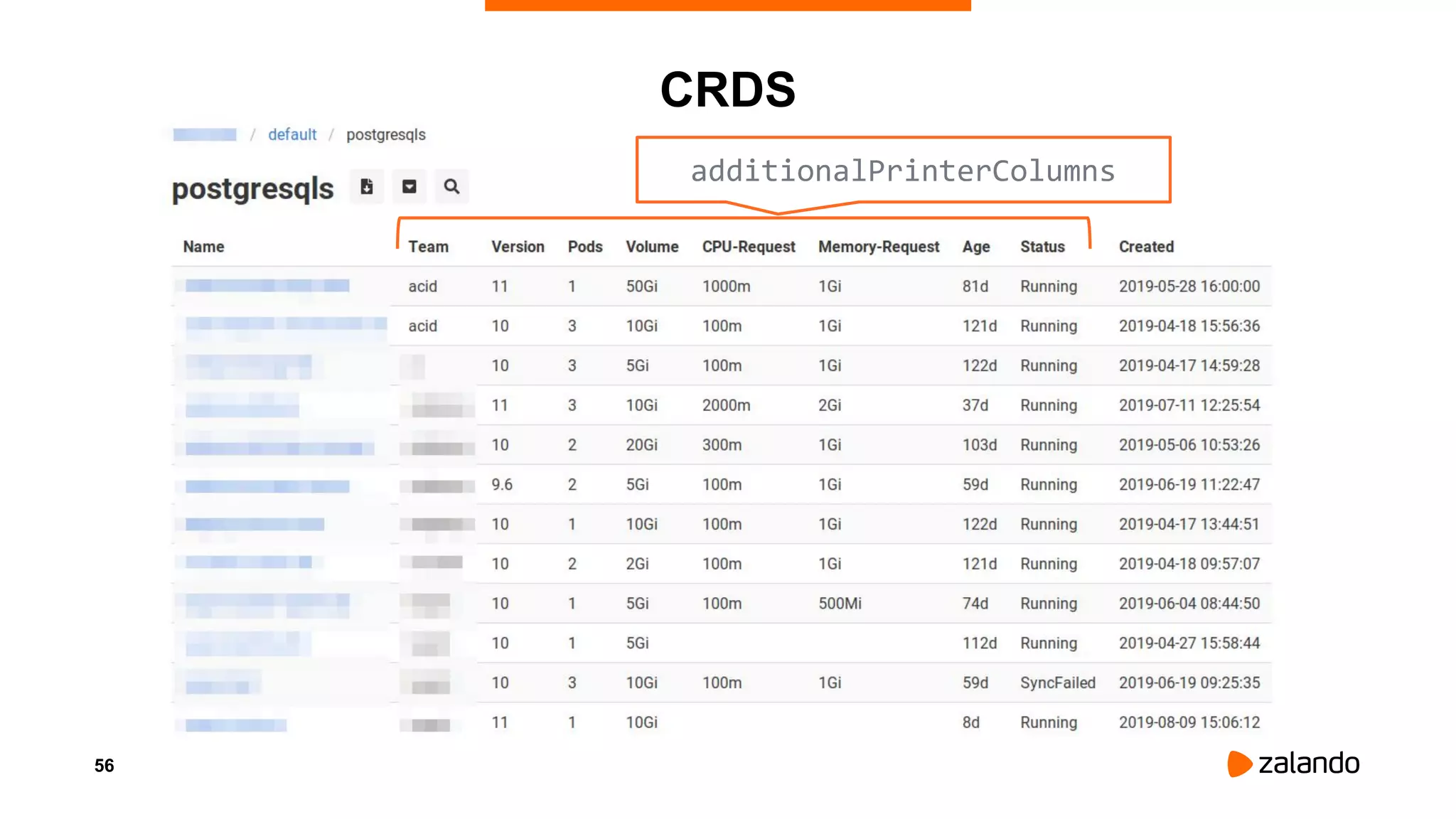This screenshot has height=819, width=1456.
Task: Sort by the Pods column header
Action: point(585,247)
